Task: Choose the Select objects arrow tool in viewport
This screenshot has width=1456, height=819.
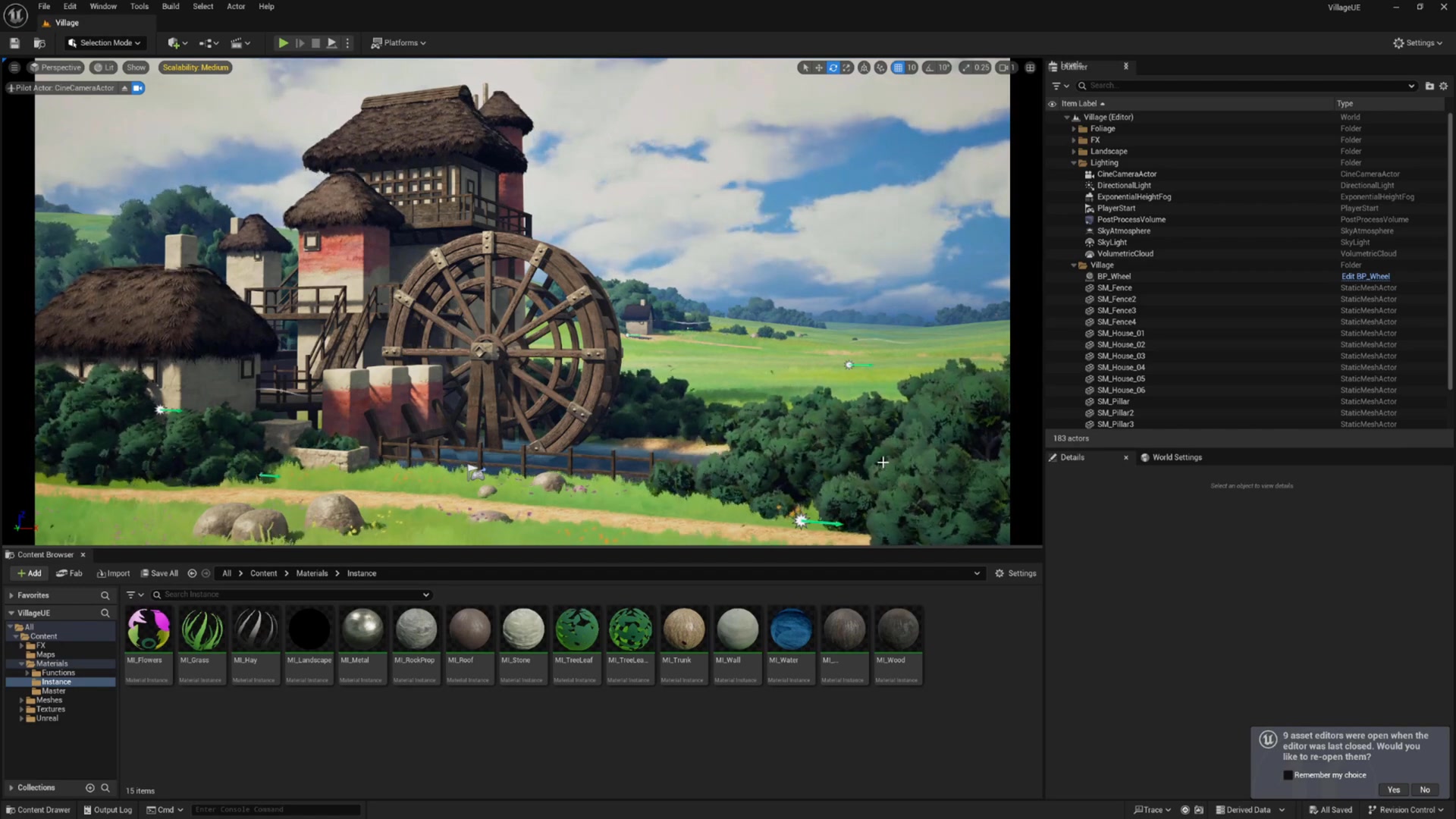Action: [x=805, y=67]
